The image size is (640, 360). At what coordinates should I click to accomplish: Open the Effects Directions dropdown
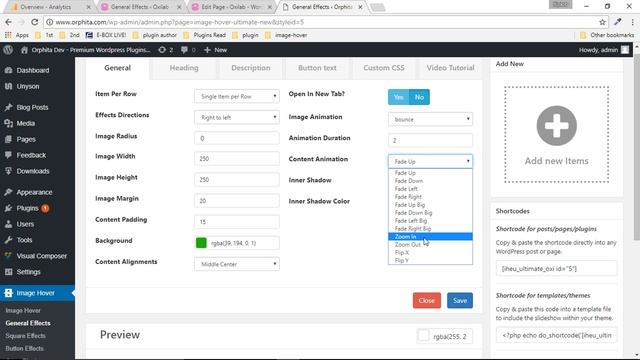coord(237,118)
